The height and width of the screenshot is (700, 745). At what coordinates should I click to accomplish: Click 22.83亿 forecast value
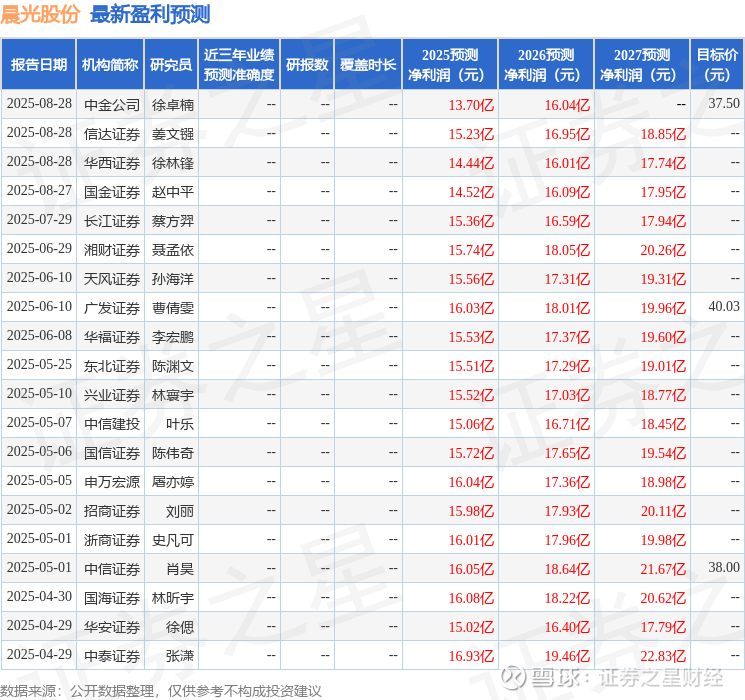(663, 656)
